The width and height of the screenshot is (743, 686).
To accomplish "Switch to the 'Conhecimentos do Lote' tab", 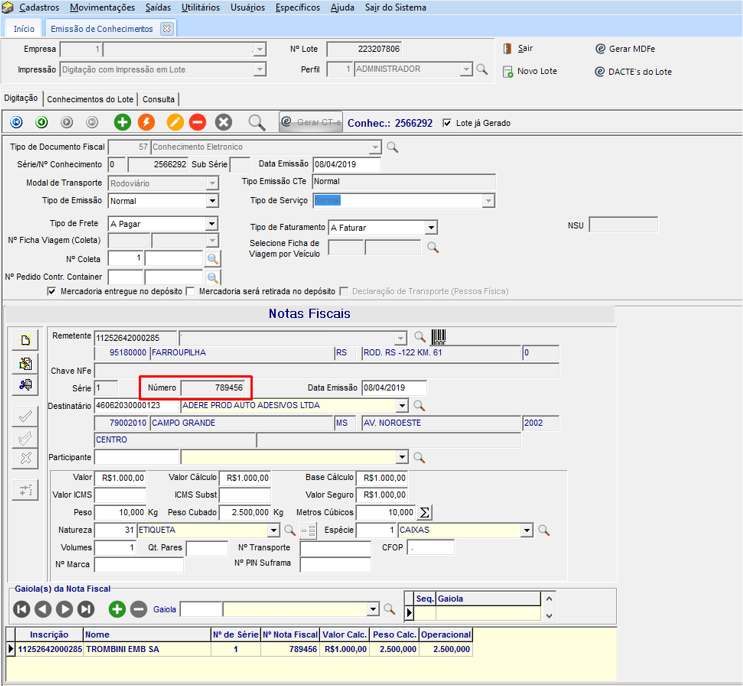I will click(90, 99).
